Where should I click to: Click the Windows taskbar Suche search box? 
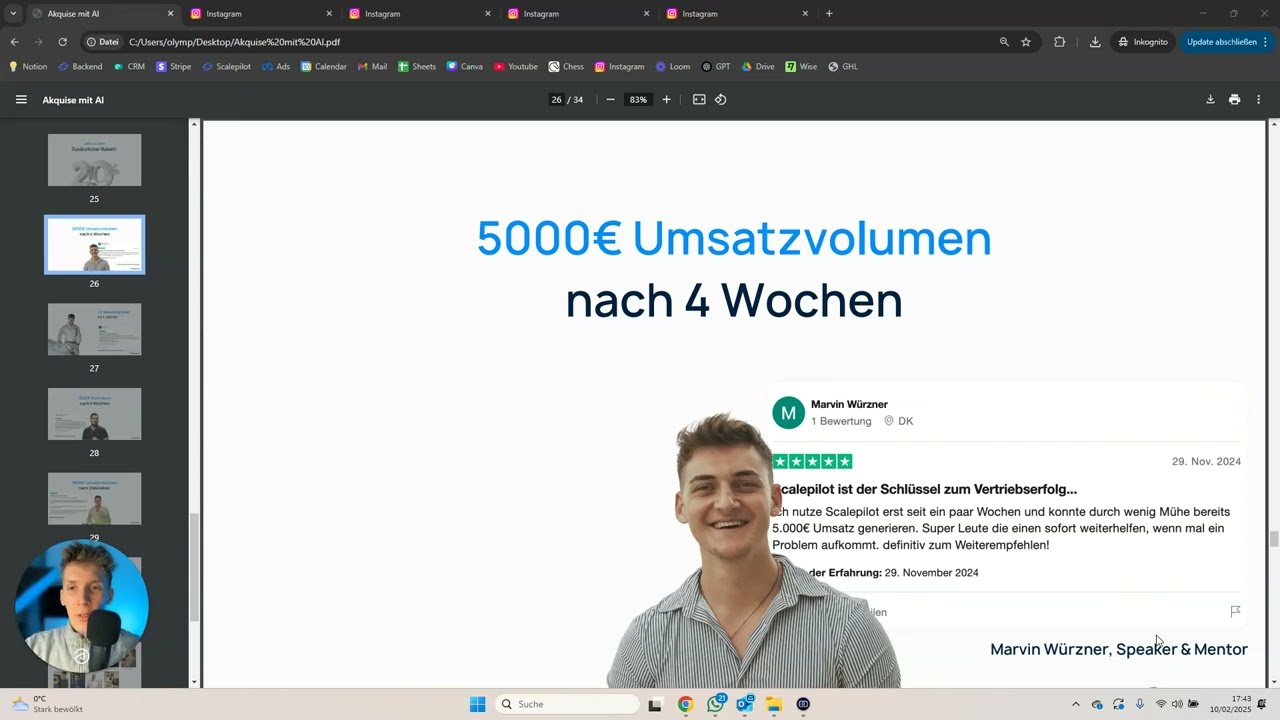pyautogui.click(x=568, y=704)
